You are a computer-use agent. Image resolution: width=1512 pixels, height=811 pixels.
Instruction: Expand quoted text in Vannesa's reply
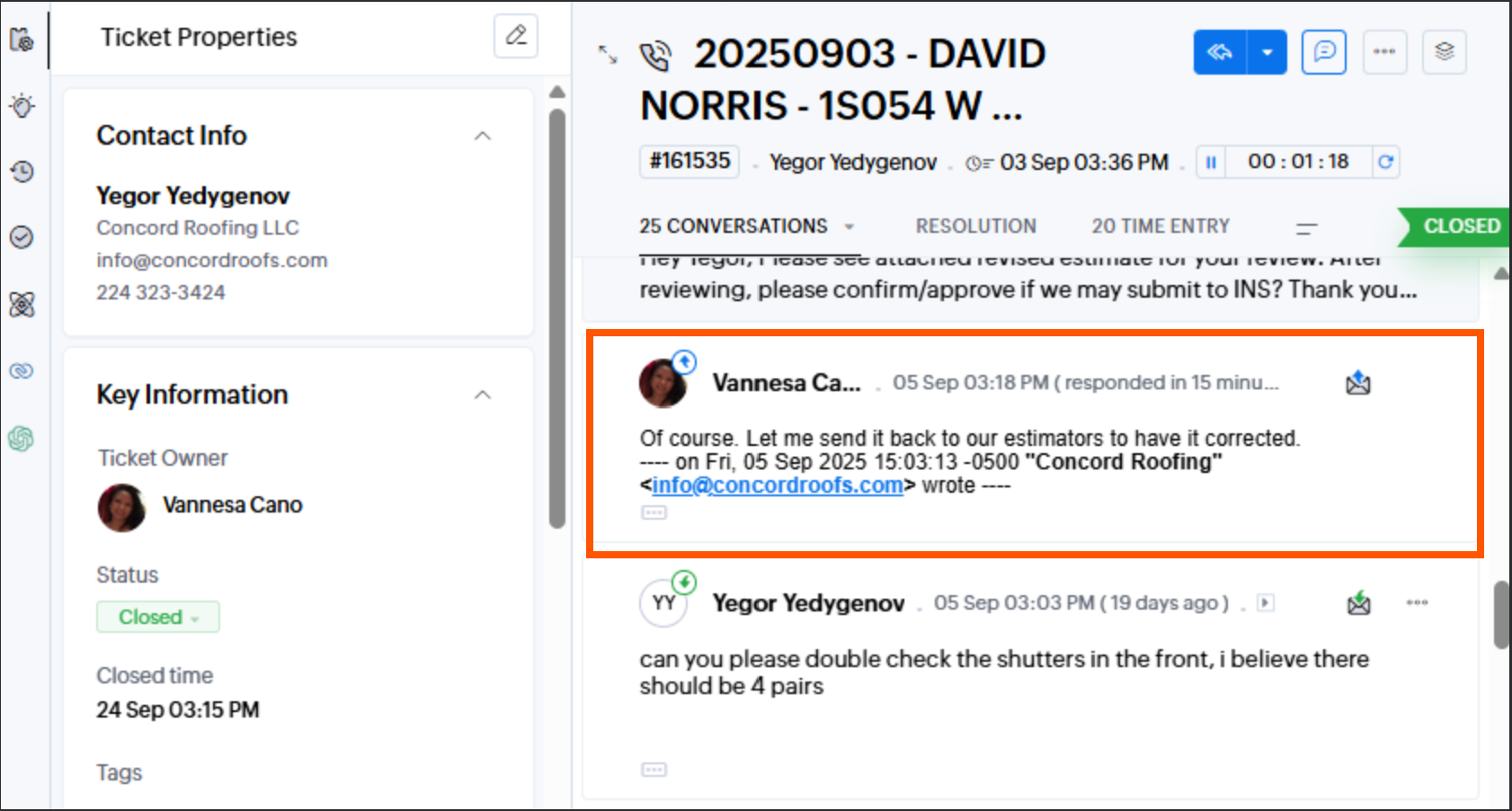click(654, 513)
